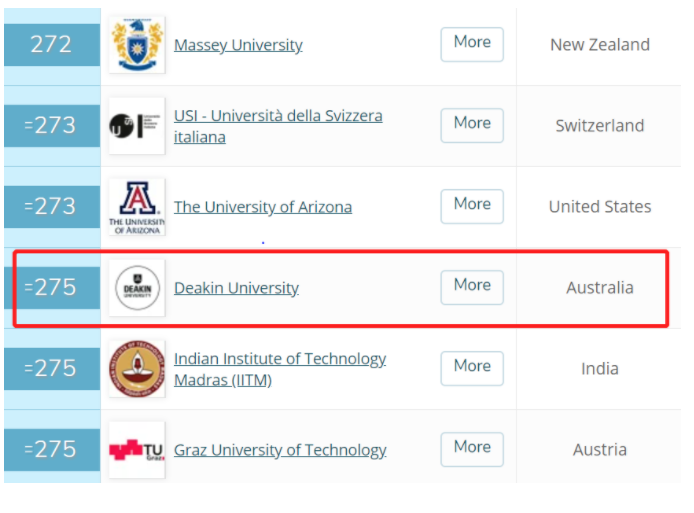Open the USI Università della Svizzera italiana link
Image resolution: width=694 pixels, height=513 pixels.
(x=278, y=126)
